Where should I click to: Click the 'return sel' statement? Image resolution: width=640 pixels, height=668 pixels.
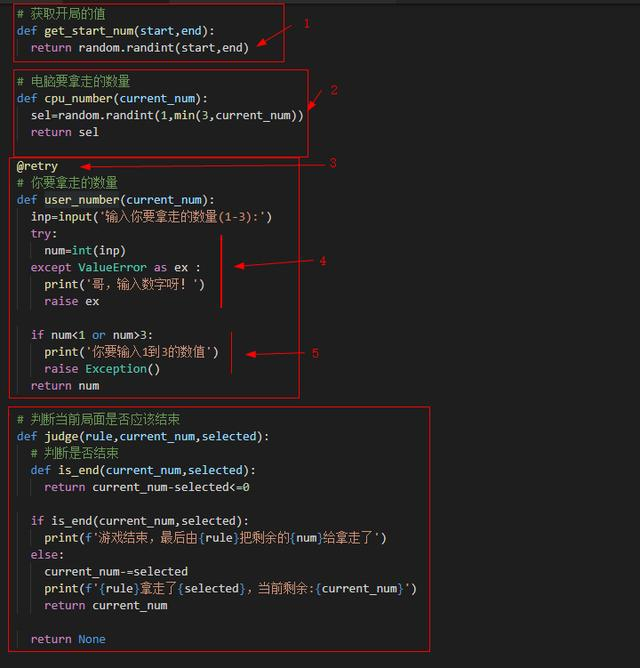point(65,132)
